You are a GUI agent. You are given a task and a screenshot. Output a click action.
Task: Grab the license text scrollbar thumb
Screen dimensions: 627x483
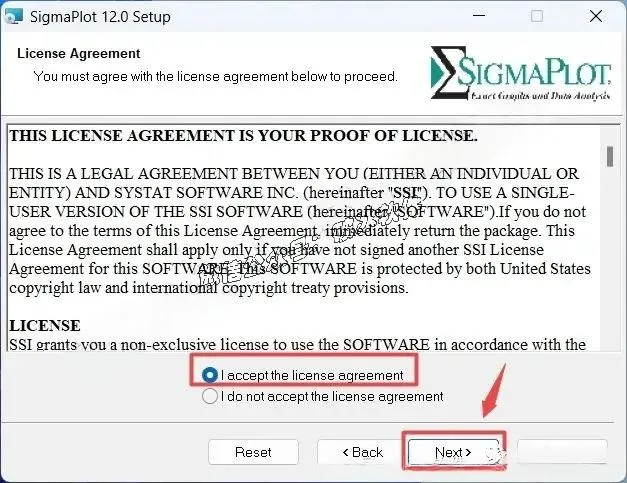coord(609,156)
